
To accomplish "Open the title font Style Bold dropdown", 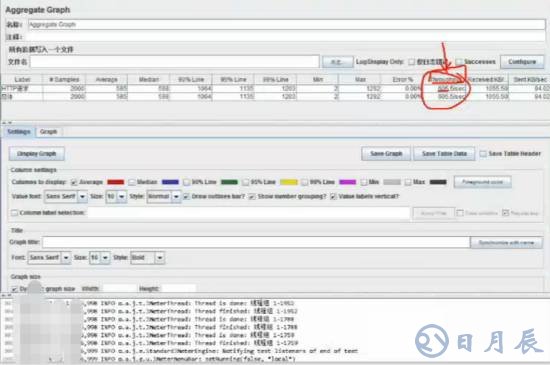I will pos(147,258).
